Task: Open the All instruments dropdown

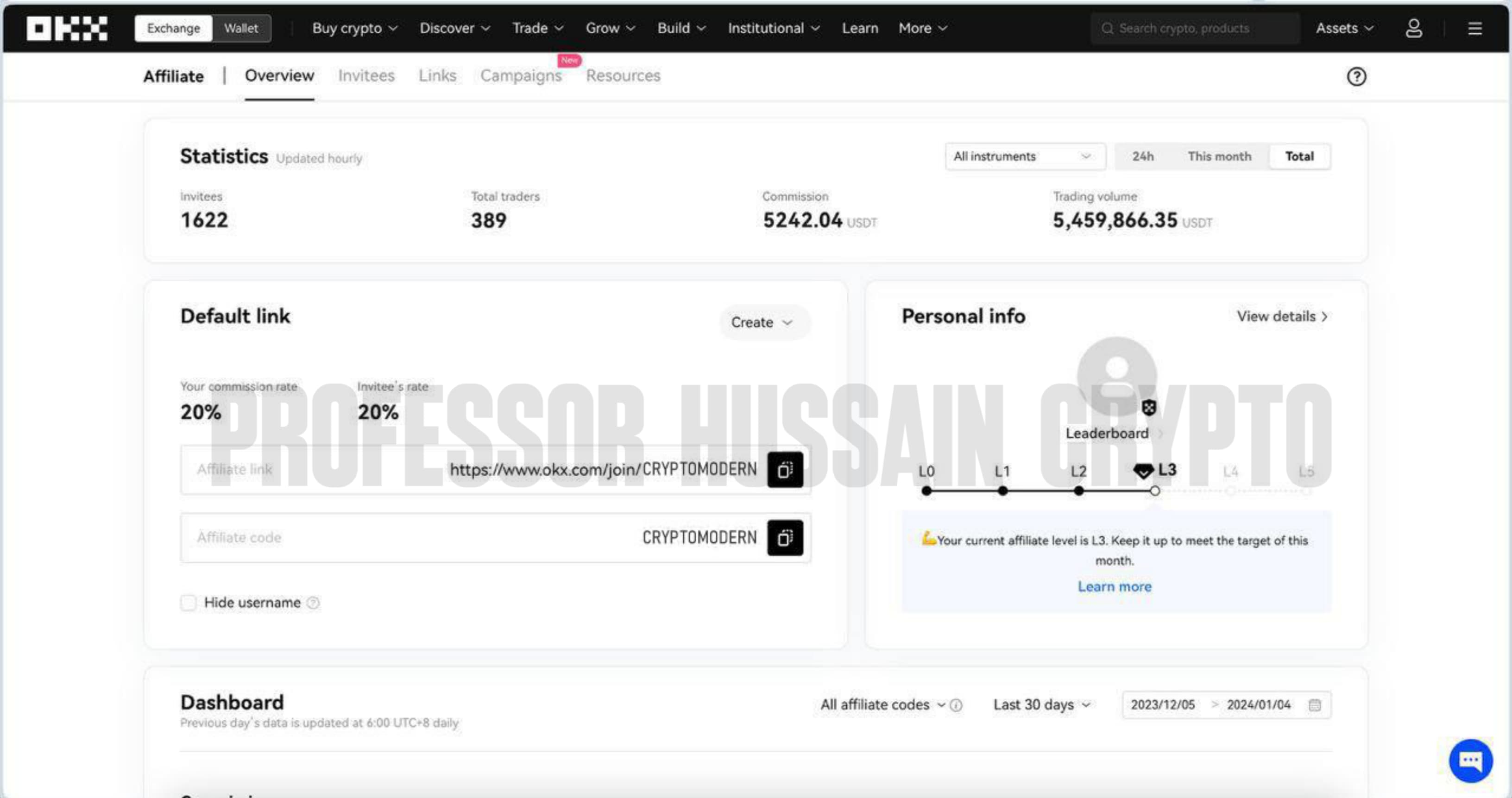Action: (1024, 156)
